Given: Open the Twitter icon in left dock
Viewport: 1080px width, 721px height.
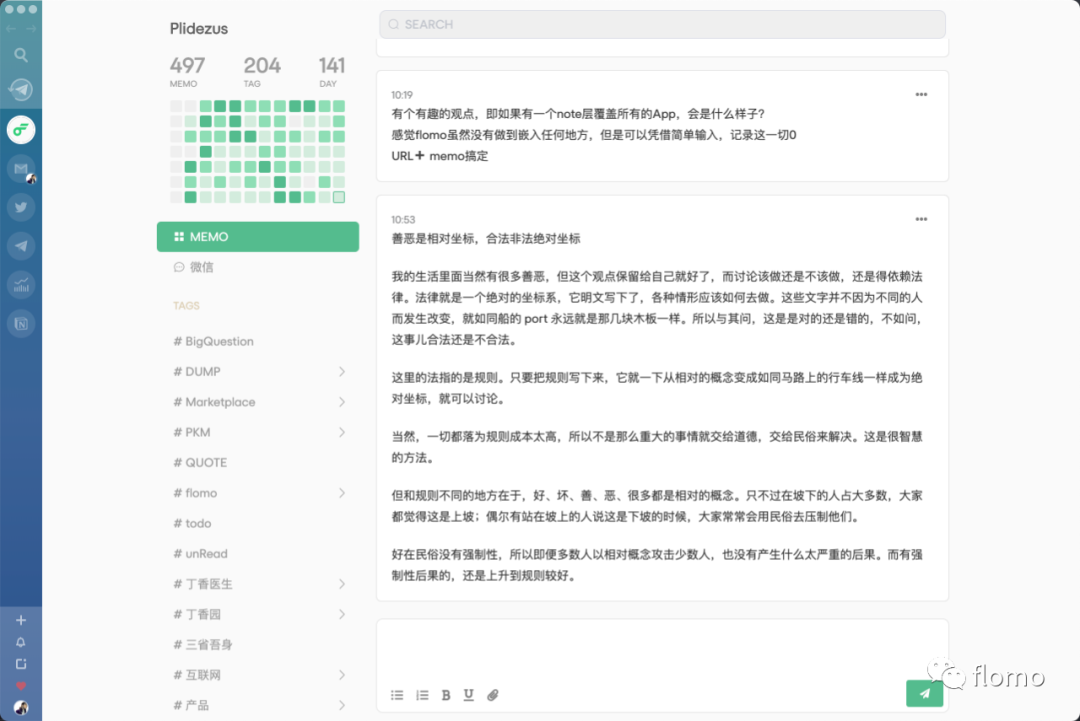Looking at the screenshot, I should pos(21,207).
